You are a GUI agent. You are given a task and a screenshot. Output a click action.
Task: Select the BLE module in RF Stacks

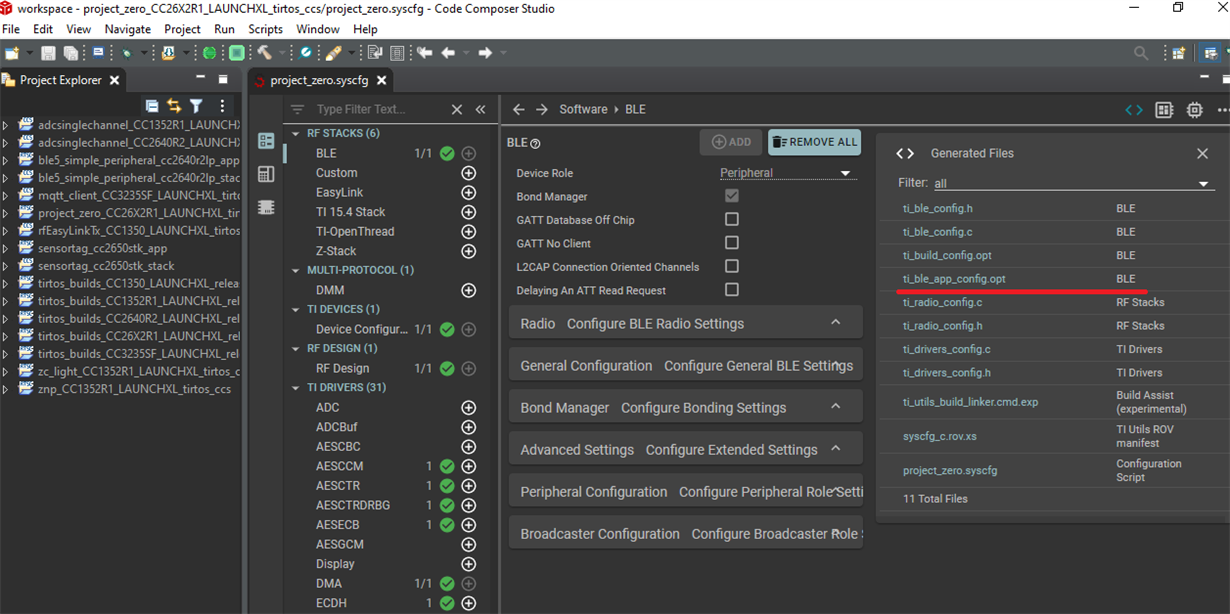click(x=326, y=153)
